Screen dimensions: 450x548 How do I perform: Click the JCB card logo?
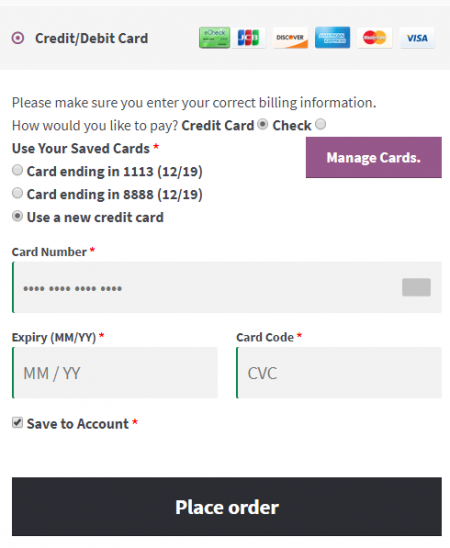click(x=248, y=37)
